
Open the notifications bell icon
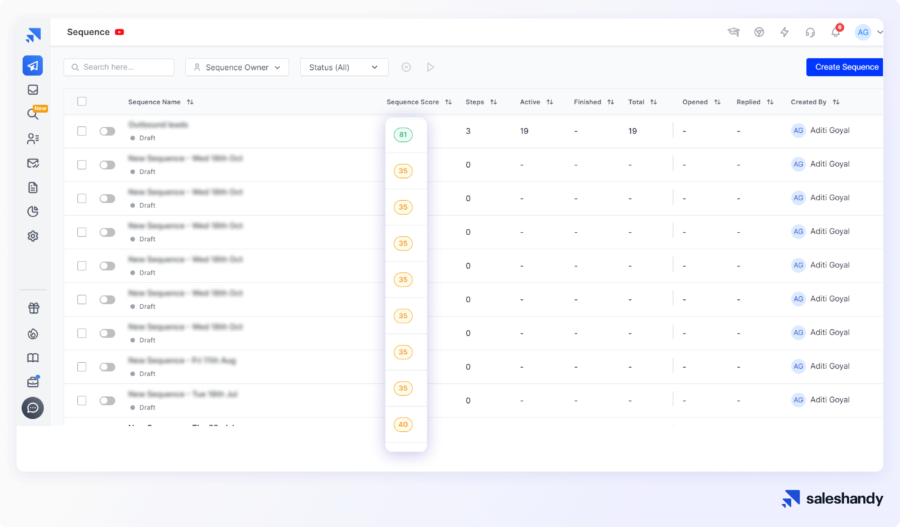[836, 32]
